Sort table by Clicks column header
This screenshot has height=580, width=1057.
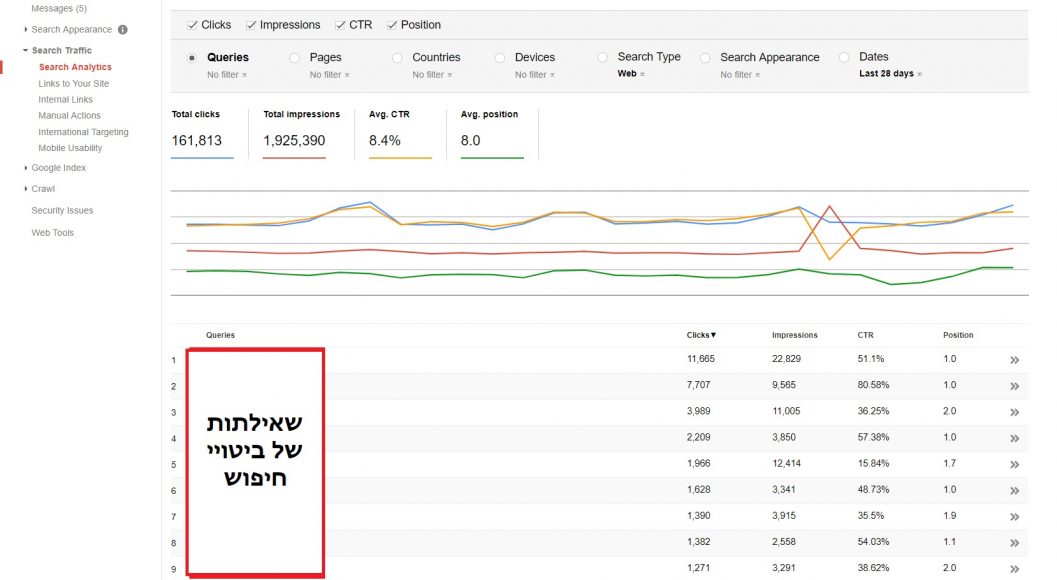point(701,335)
